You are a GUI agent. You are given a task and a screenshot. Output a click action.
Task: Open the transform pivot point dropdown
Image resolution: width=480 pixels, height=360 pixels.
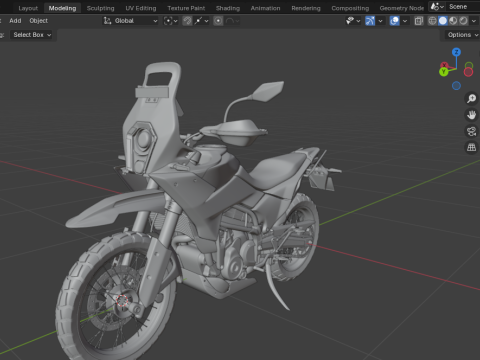tap(170, 21)
